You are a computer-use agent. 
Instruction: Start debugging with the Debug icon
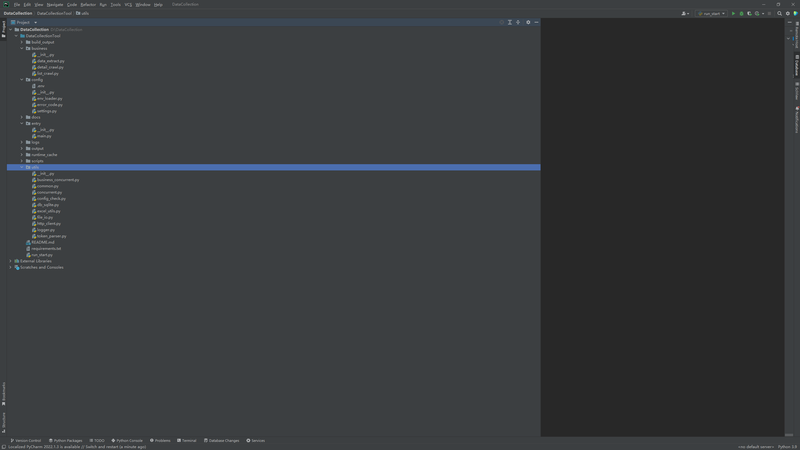[741, 14]
